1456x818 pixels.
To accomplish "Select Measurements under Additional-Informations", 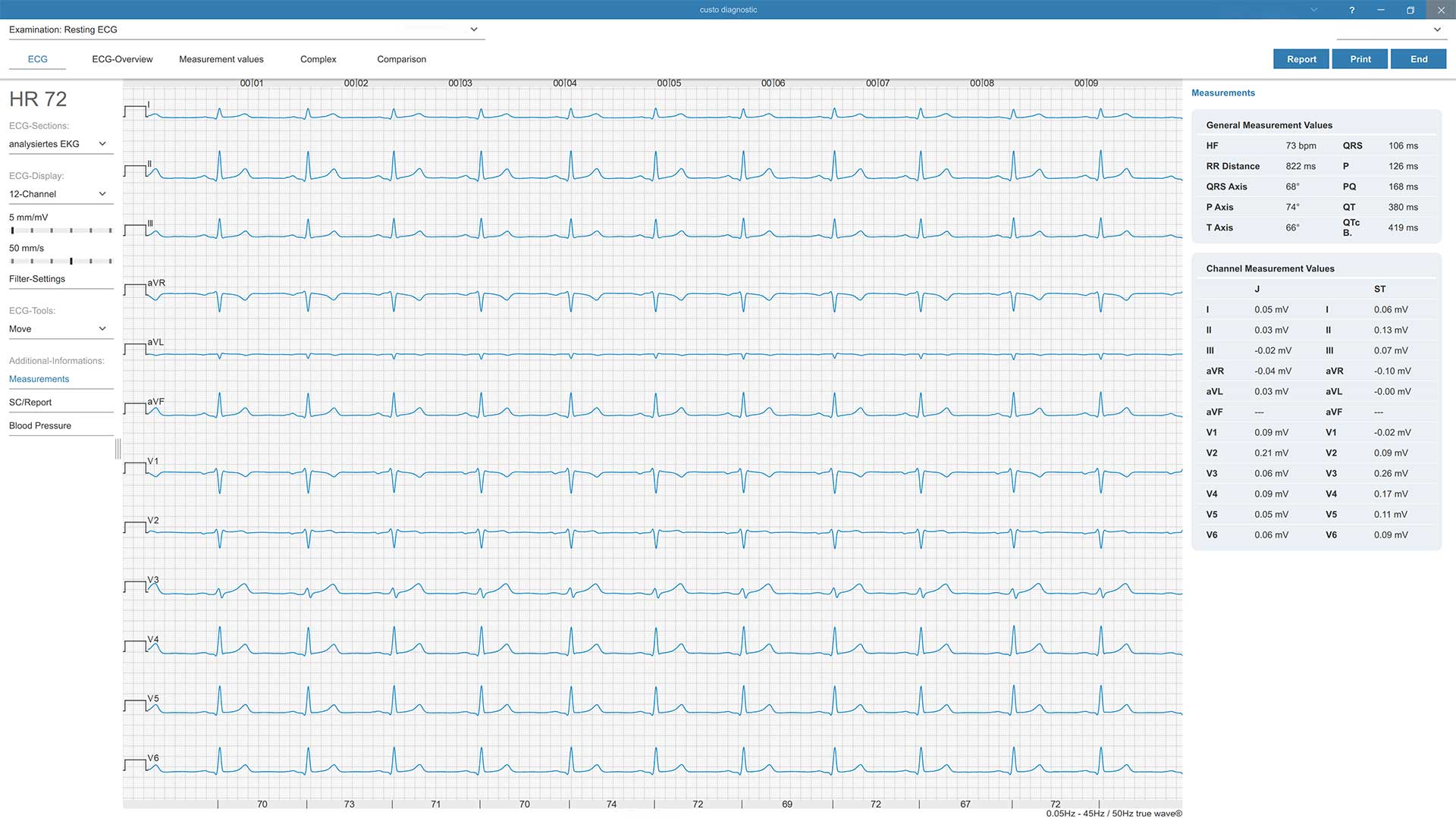I will pos(60,379).
